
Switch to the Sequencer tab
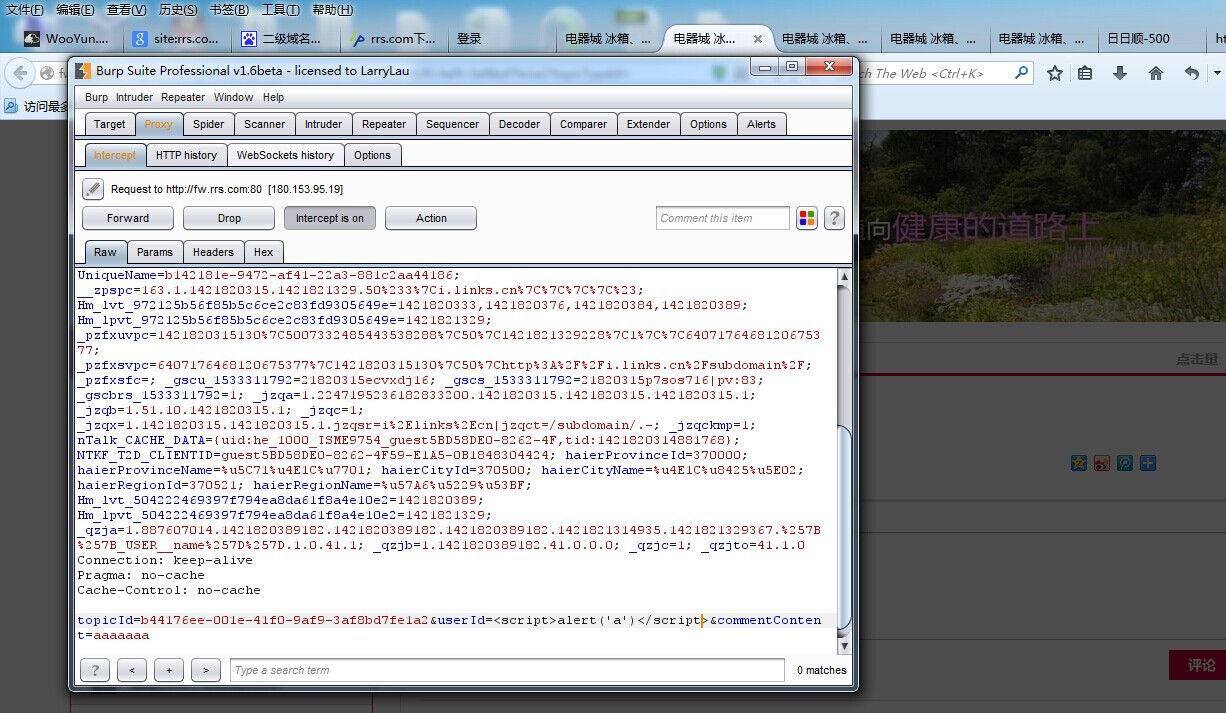tap(452, 124)
